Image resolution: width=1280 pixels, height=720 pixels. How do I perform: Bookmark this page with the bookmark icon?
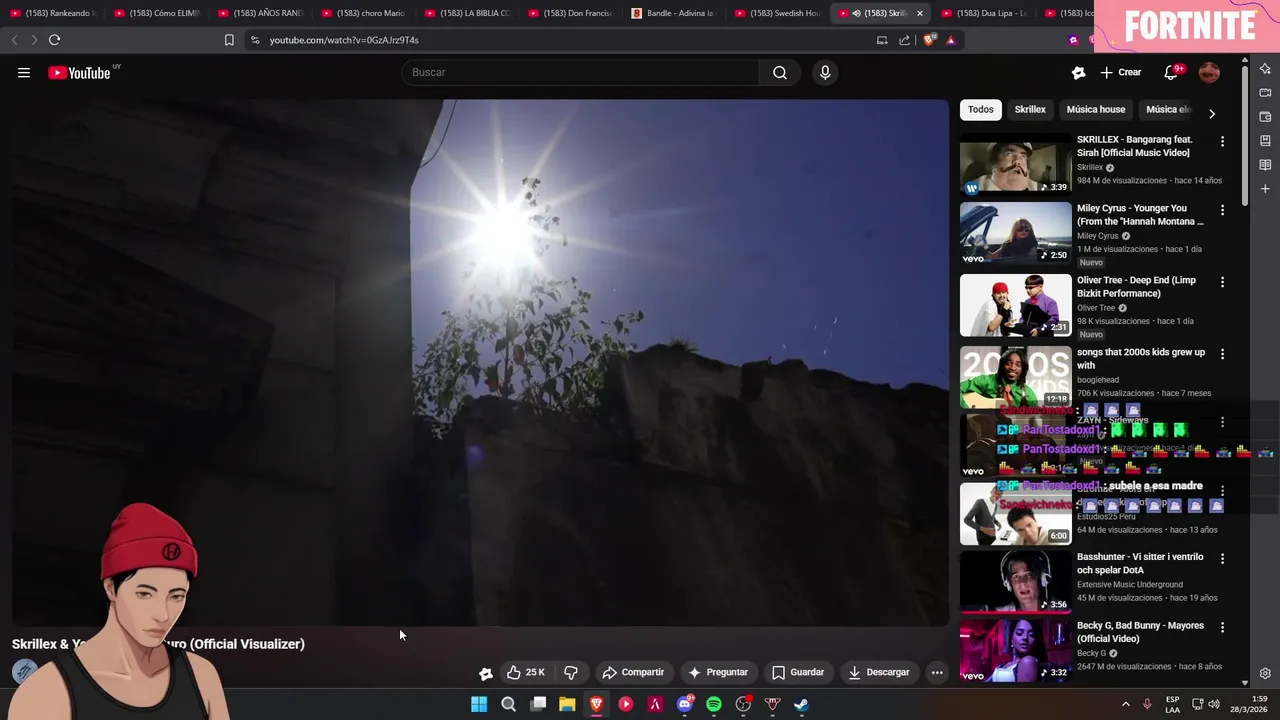[229, 40]
